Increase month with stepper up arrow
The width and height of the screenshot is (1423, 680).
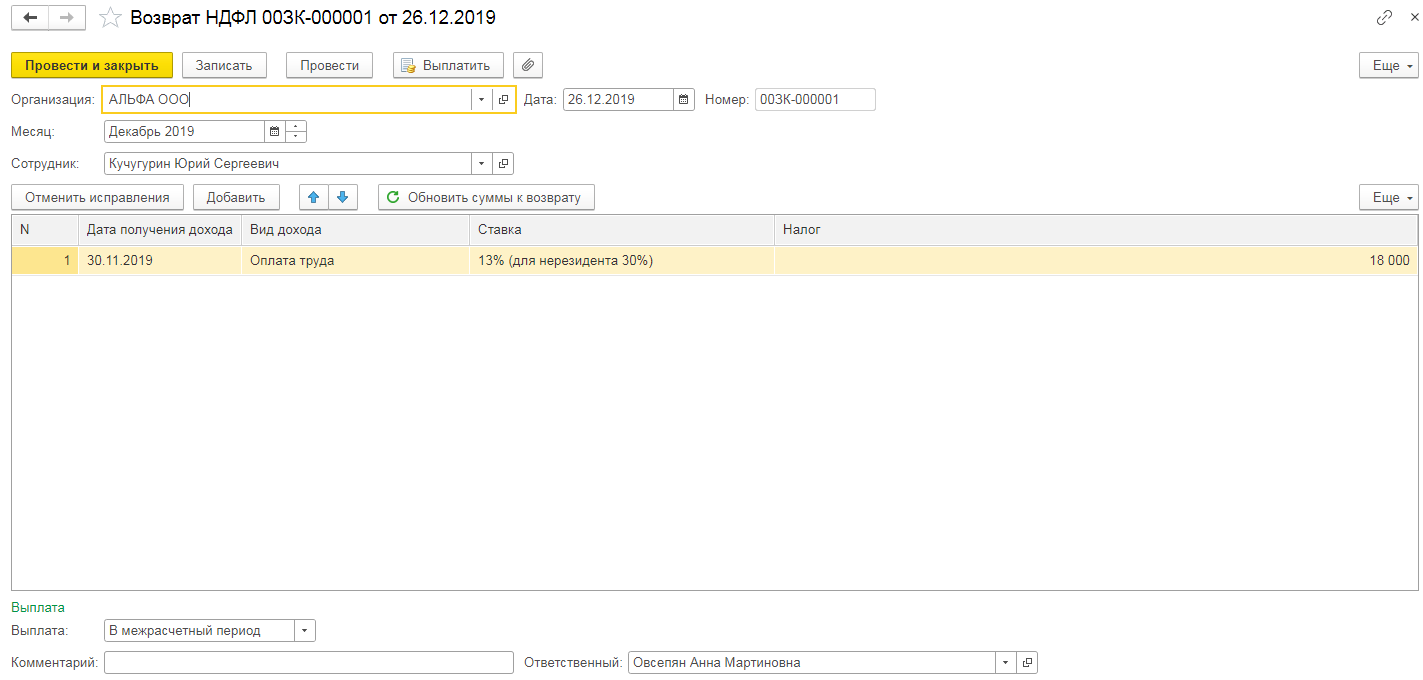pyautogui.click(x=296, y=127)
